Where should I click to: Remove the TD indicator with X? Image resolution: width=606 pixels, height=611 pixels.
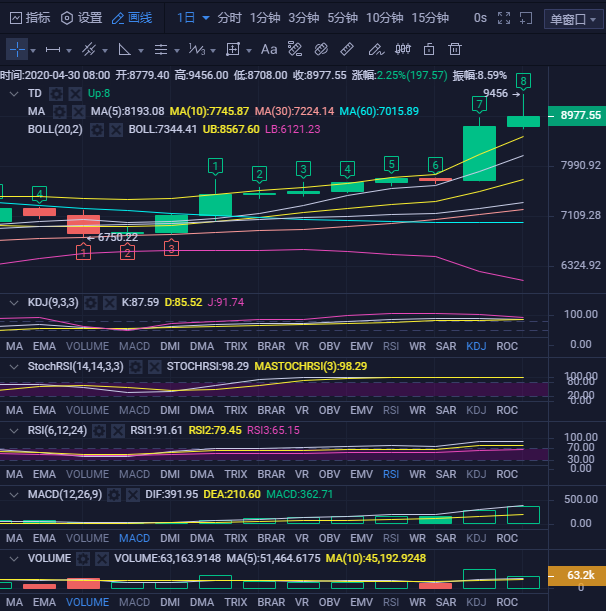75,94
